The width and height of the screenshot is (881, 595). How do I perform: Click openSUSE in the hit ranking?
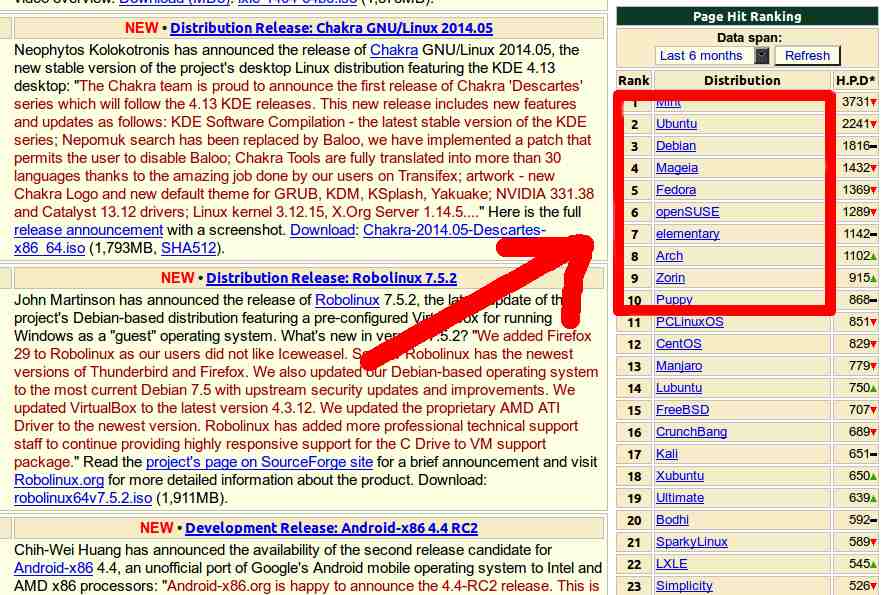687,212
